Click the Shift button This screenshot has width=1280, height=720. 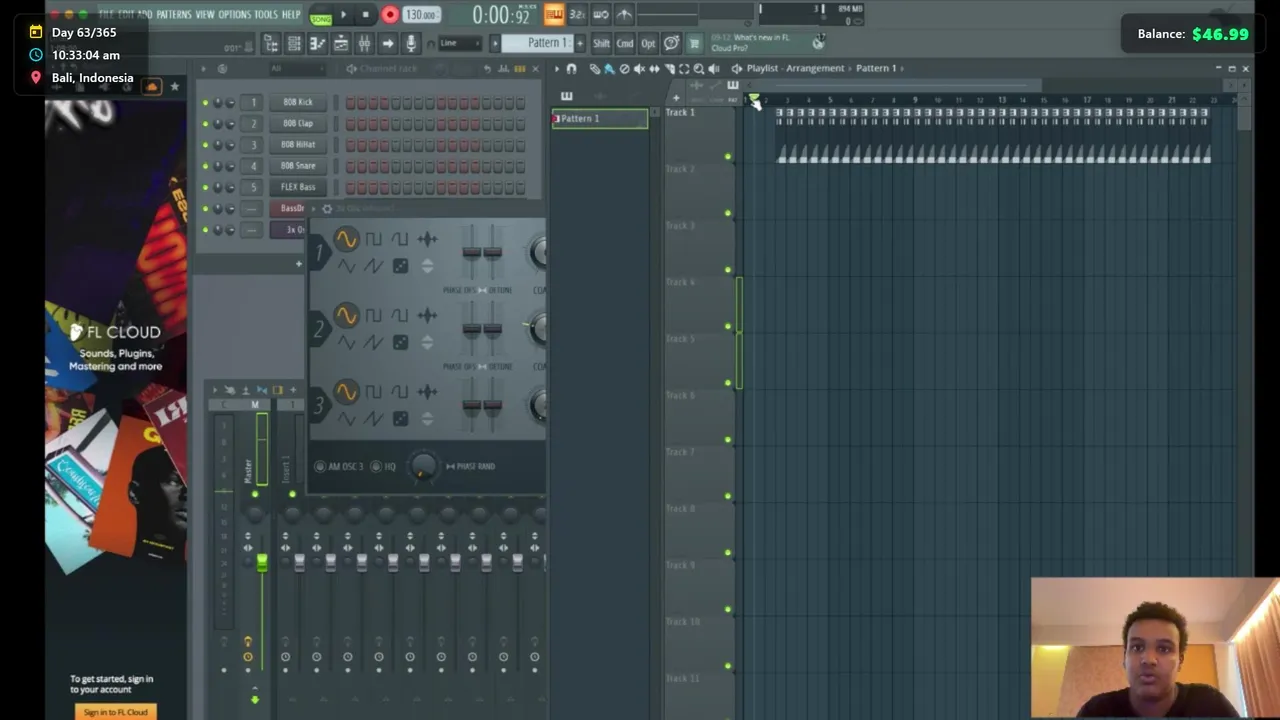point(601,43)
